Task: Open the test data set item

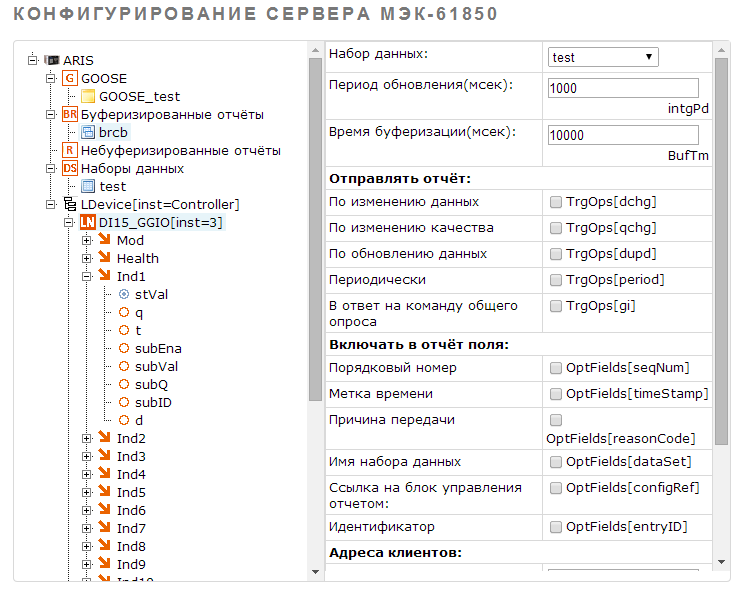Action: pos(112,186)
